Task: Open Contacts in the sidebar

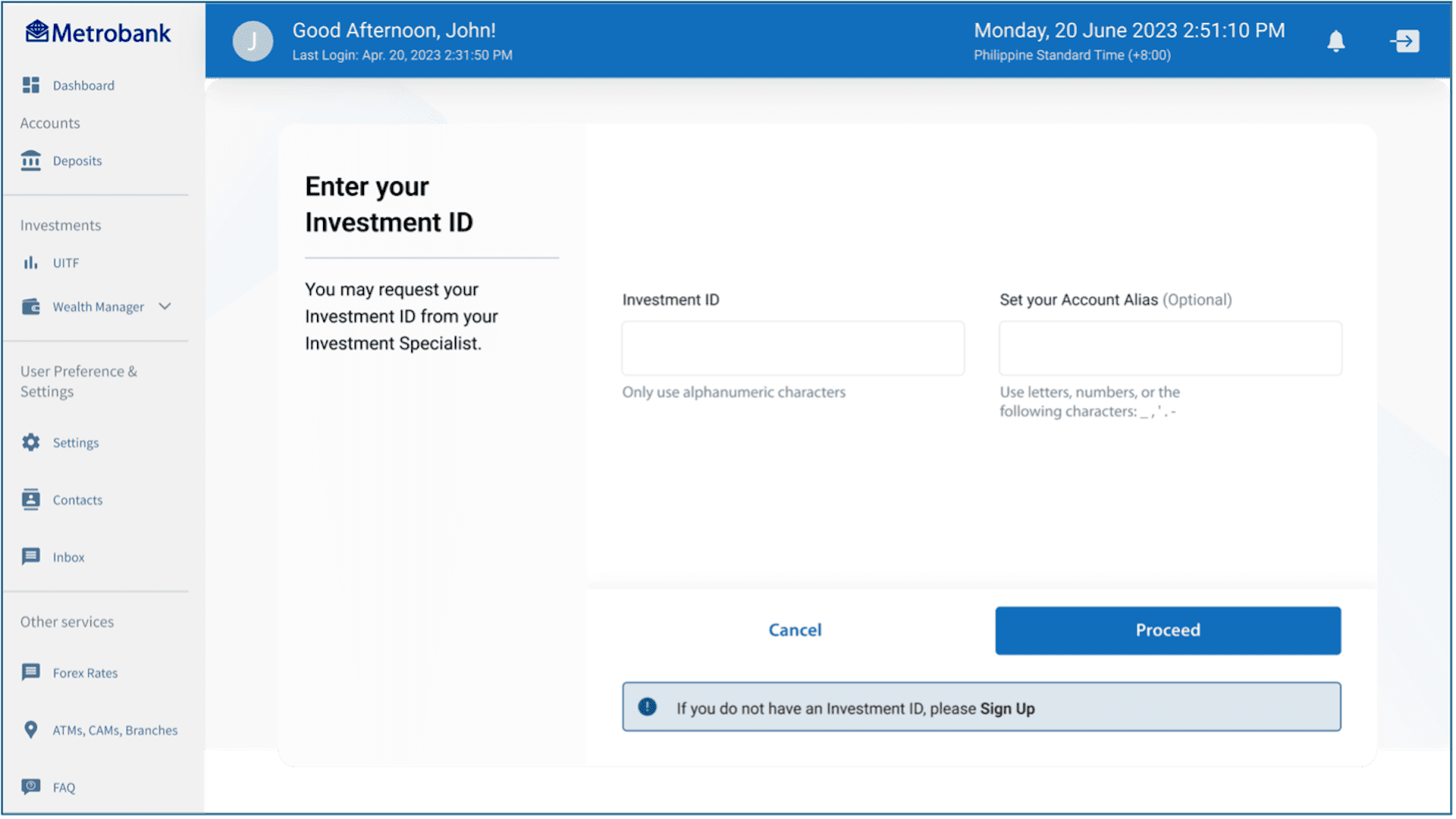Action: (x=77, y=500)
